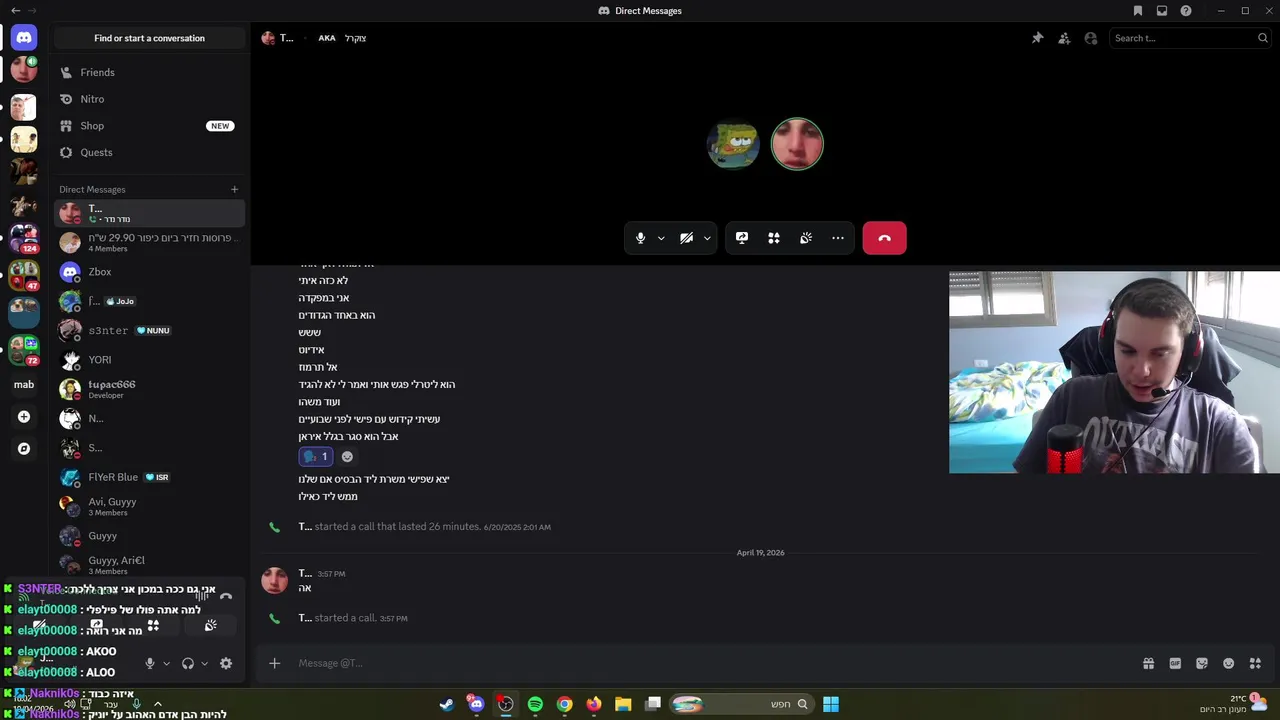Focus the header search box

1189,38
